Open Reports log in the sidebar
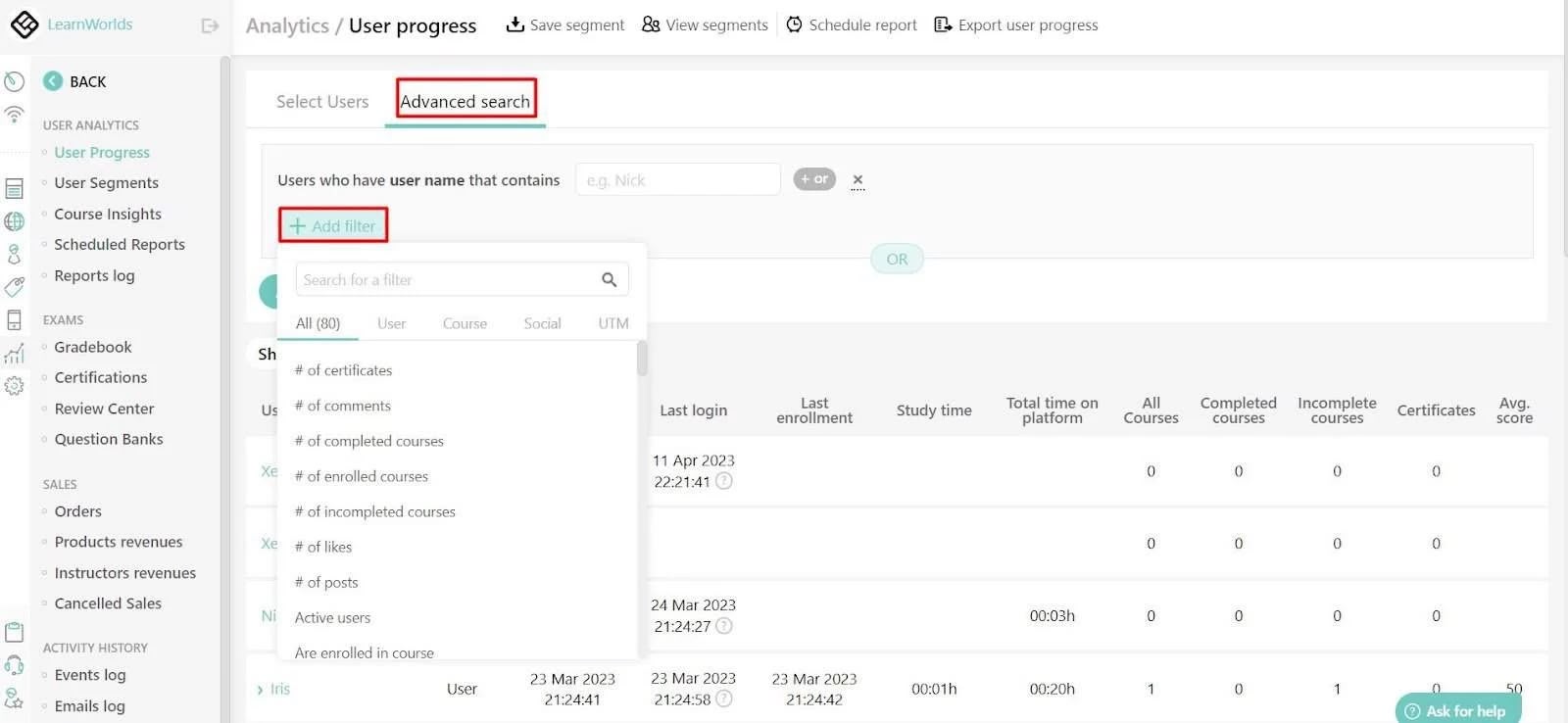Image resolution: width=1568 pixels, height=723 pixels. tap(94, 275)
